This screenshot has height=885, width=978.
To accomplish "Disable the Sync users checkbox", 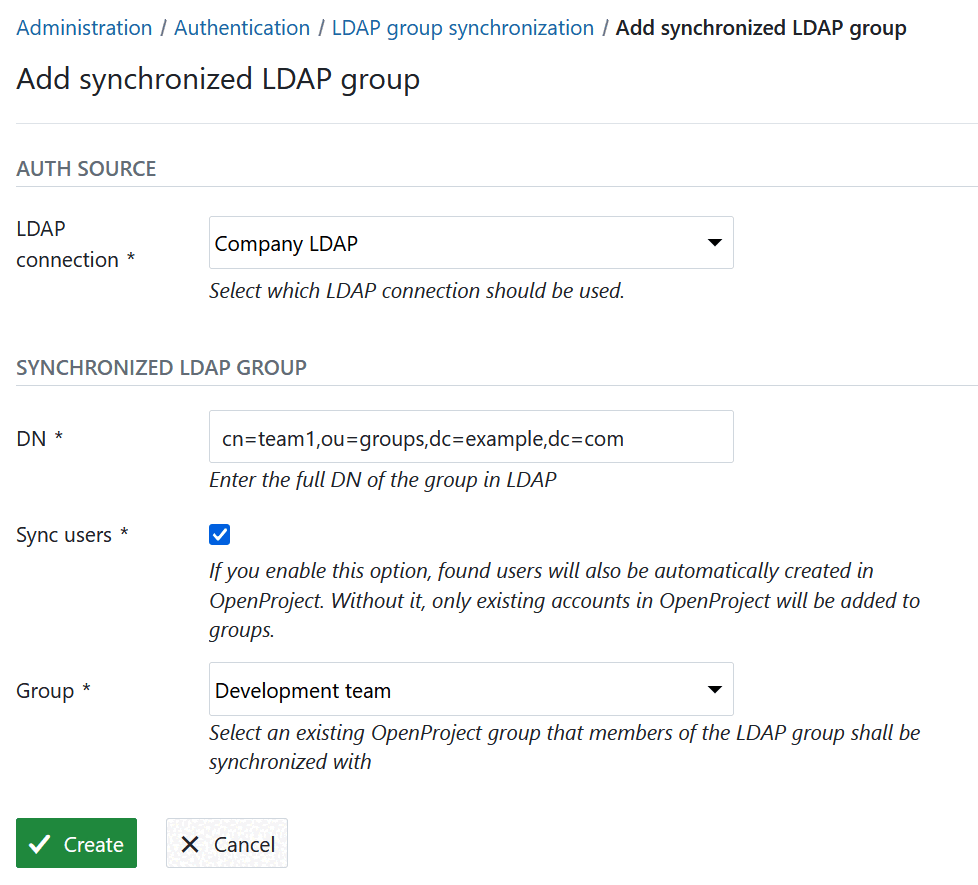I will click(x=219, y=534).
